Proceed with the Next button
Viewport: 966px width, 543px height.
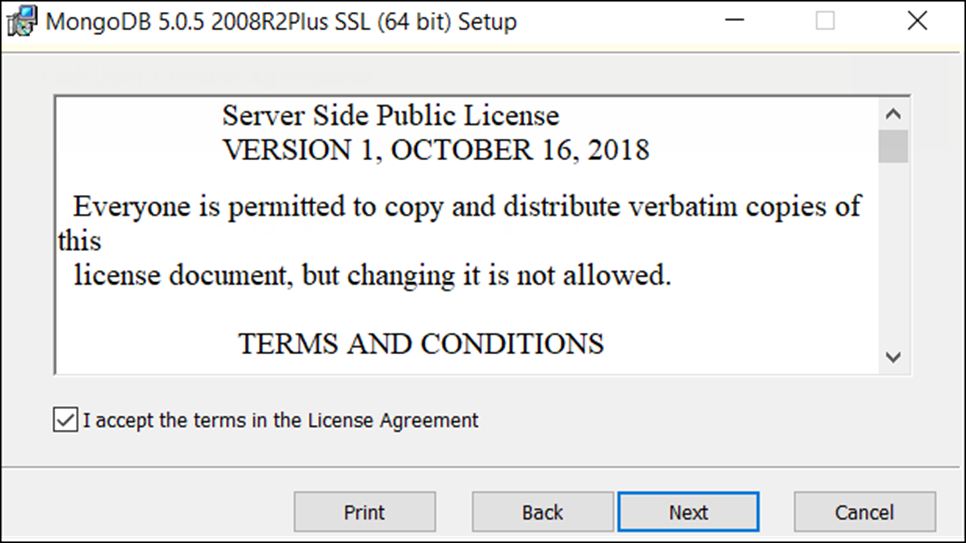click(688, 512)
